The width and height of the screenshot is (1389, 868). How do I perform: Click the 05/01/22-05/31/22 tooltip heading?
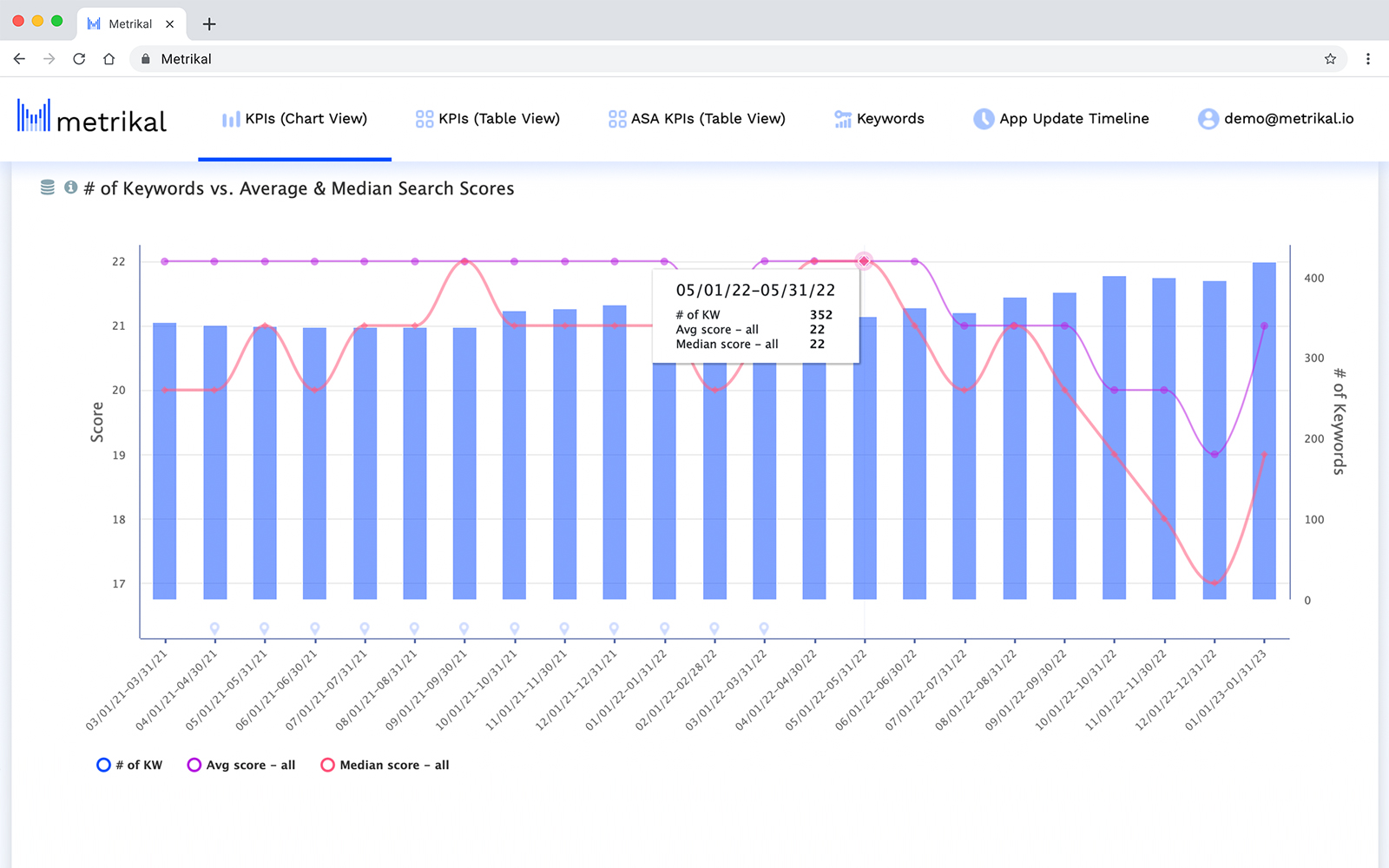pyautogui.click(x=755, y=290)
